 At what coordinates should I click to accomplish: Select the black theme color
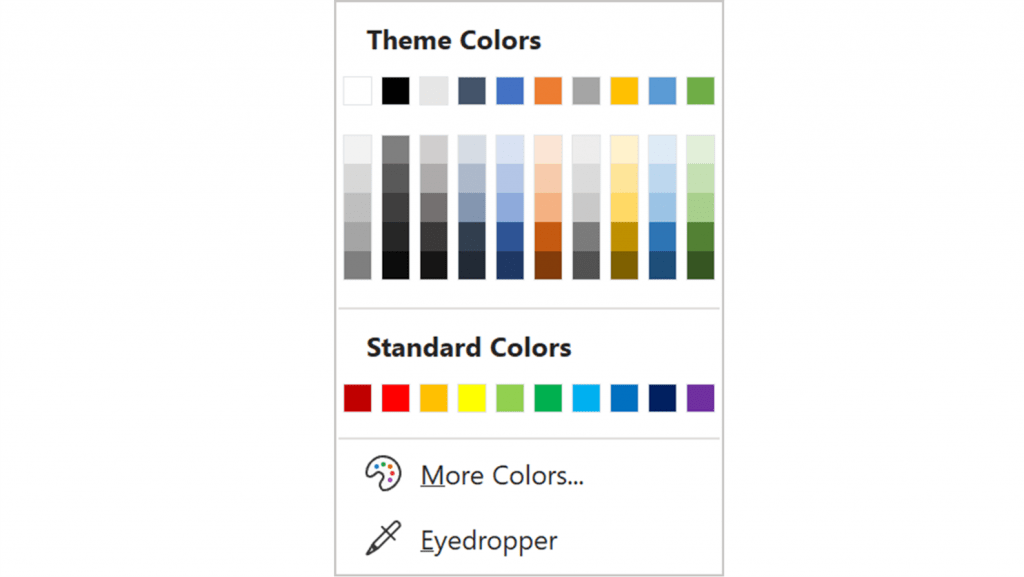point(395,90)
